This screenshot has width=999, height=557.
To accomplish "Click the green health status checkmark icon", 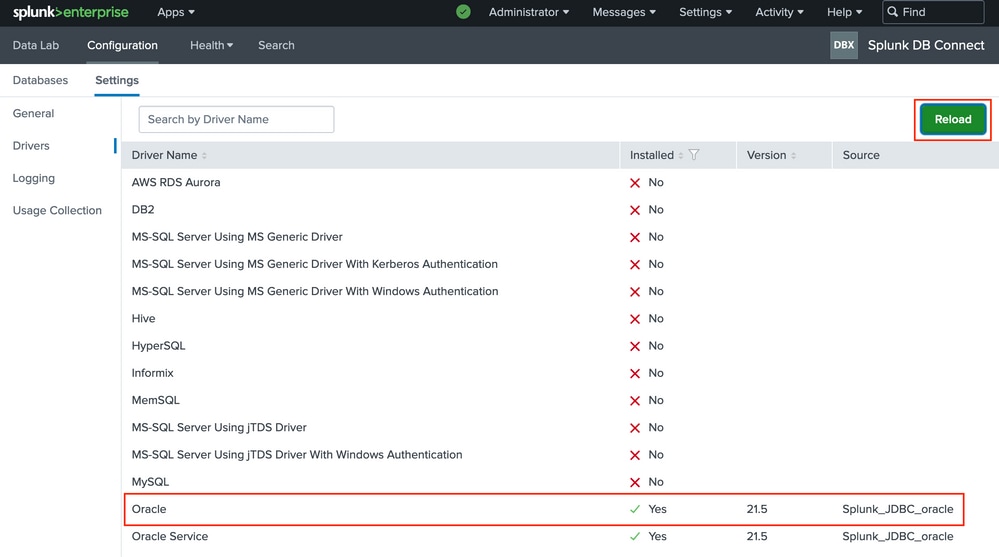I will click(463, 12).
